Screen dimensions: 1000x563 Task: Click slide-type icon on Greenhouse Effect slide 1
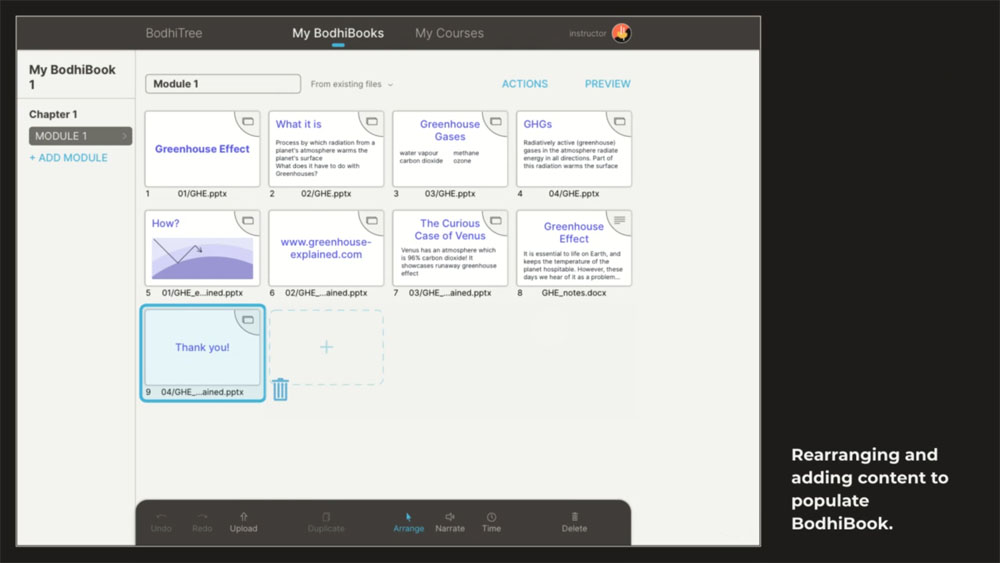(x=247, y=121)
